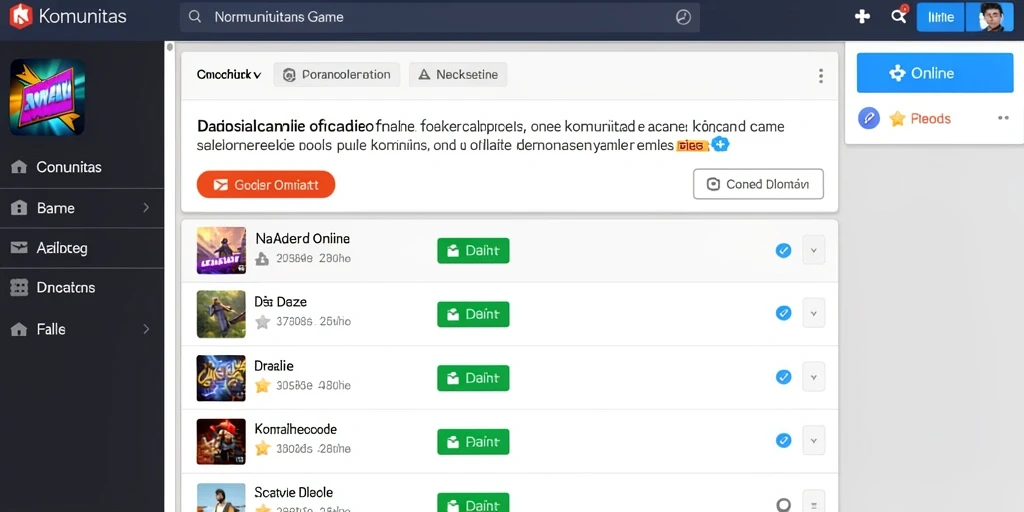
Task: Click the Draalie title
Action: point(274,366)
